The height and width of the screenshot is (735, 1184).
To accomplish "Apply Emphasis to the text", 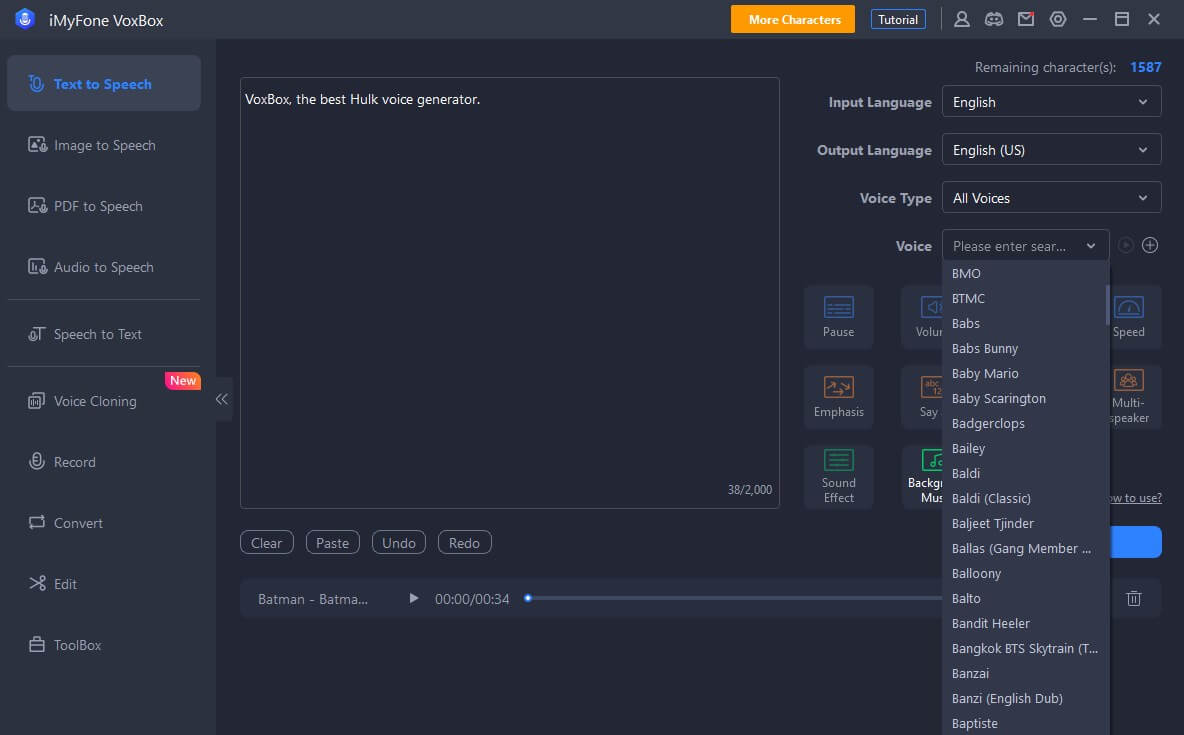I will click(x=838, y=397).
